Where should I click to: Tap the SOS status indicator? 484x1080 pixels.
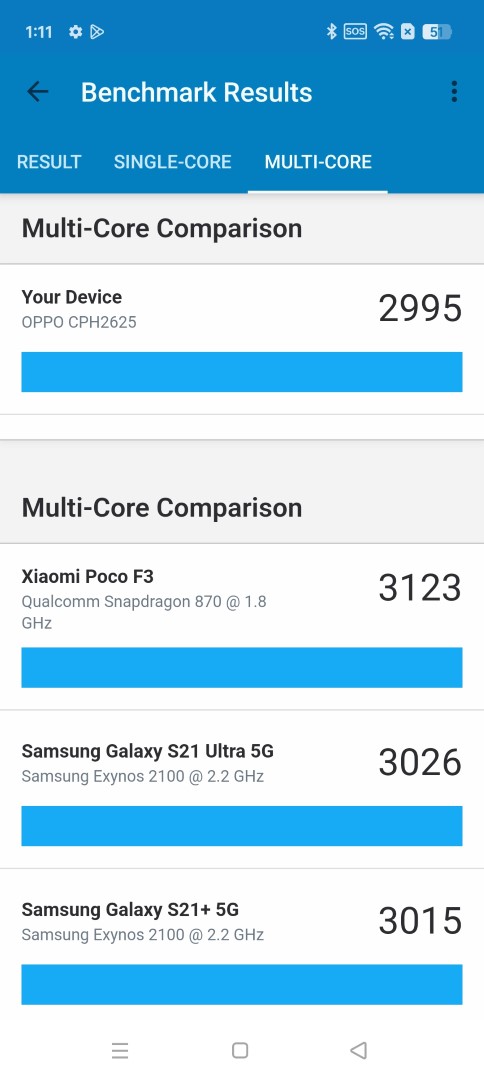click(x=355, y=31)
